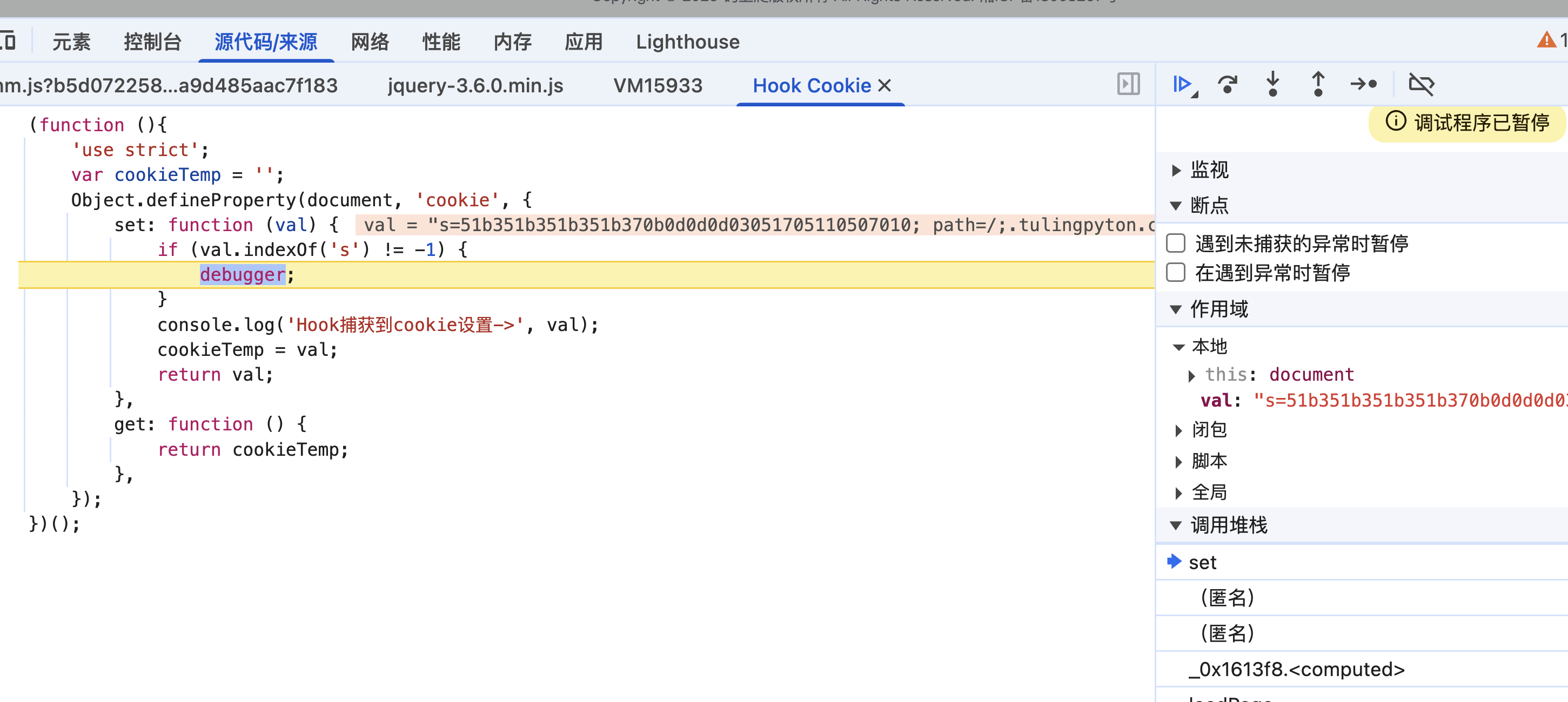1568x702 pixels.
Task: Enable pause on caught exceptions checkbox
Action: pyautogui.click(x=1176, y=273)
